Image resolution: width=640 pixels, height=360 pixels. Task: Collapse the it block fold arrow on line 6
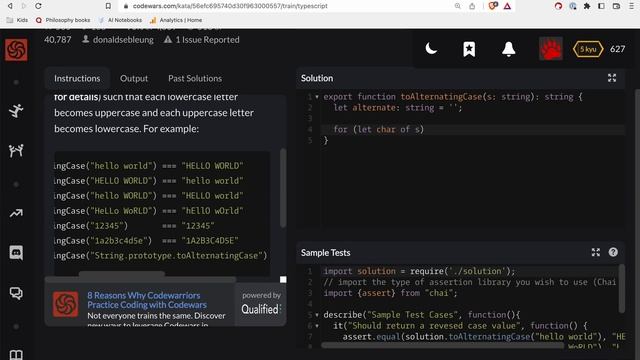pos(317,326)
